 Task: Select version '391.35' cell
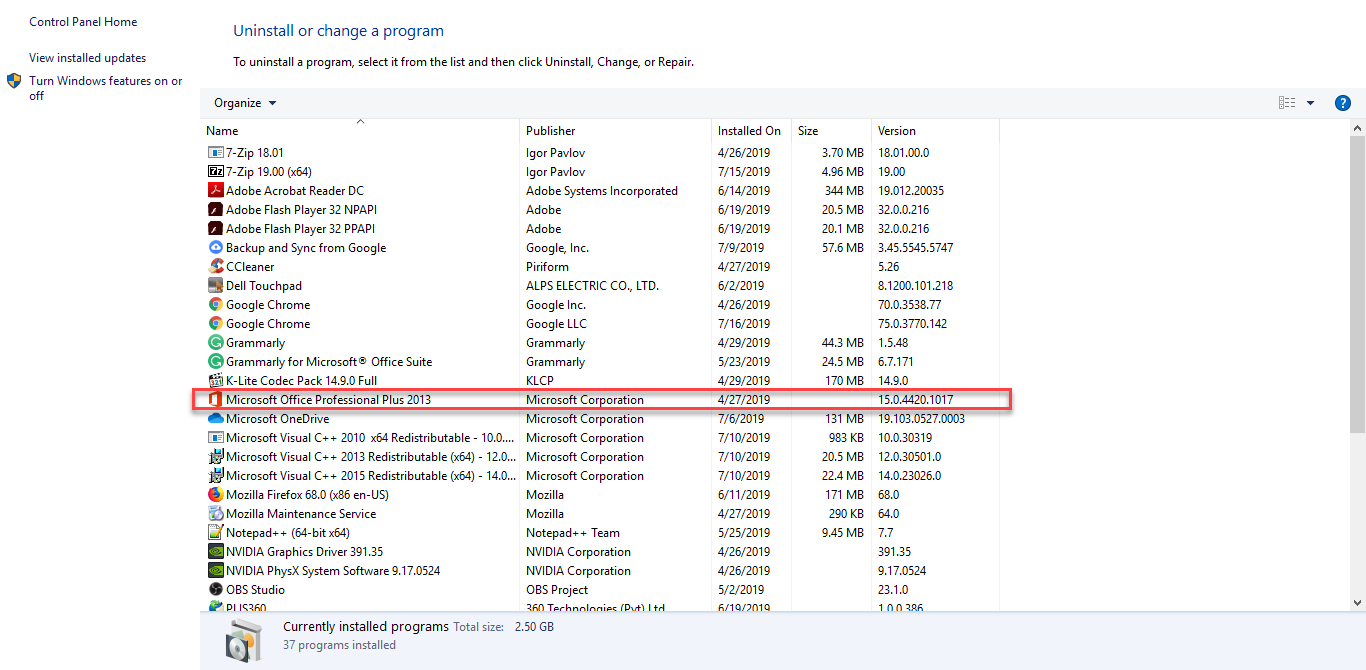(x=896, y=552)
